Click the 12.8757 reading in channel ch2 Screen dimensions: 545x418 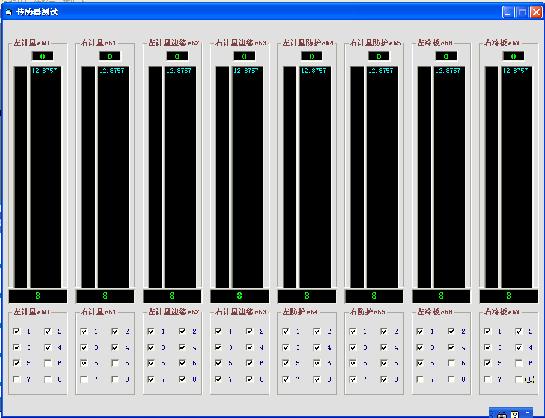(179, 71)
